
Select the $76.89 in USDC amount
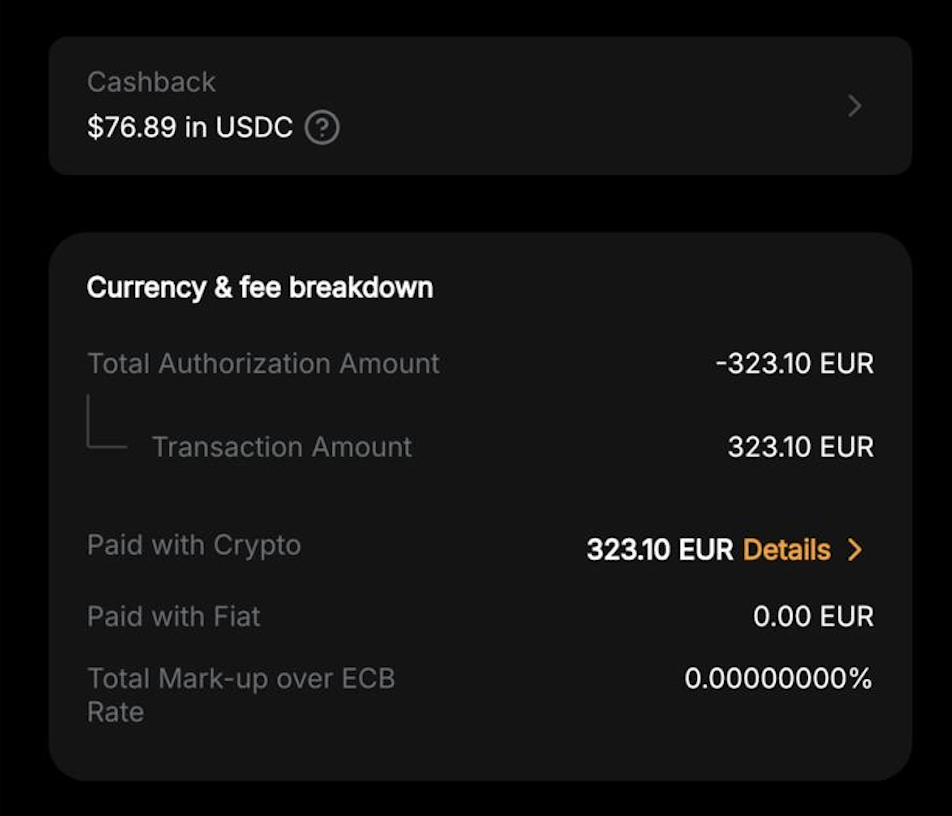pos(190,128)
